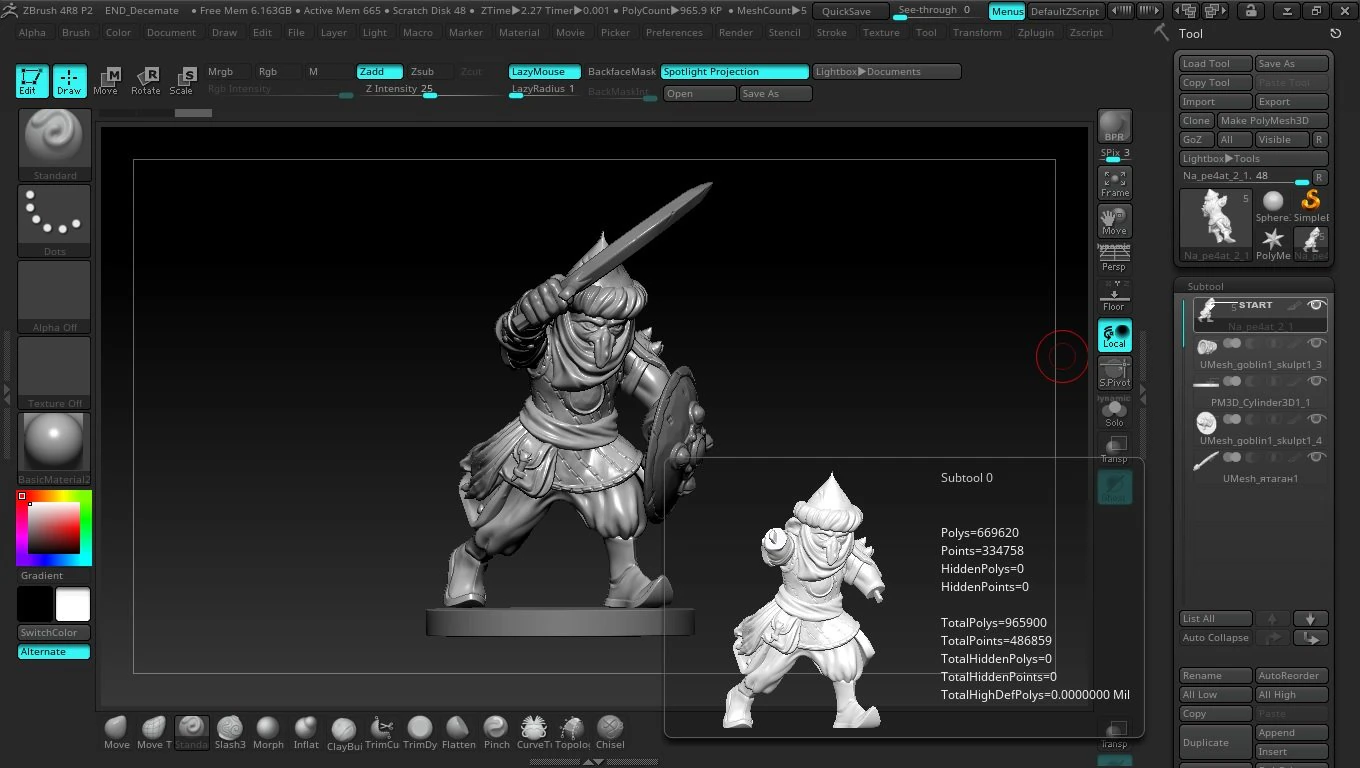Click the Frame view button
This screenshot has height=768, width=1360.
pyautogui.click(x=1114, y=182)
